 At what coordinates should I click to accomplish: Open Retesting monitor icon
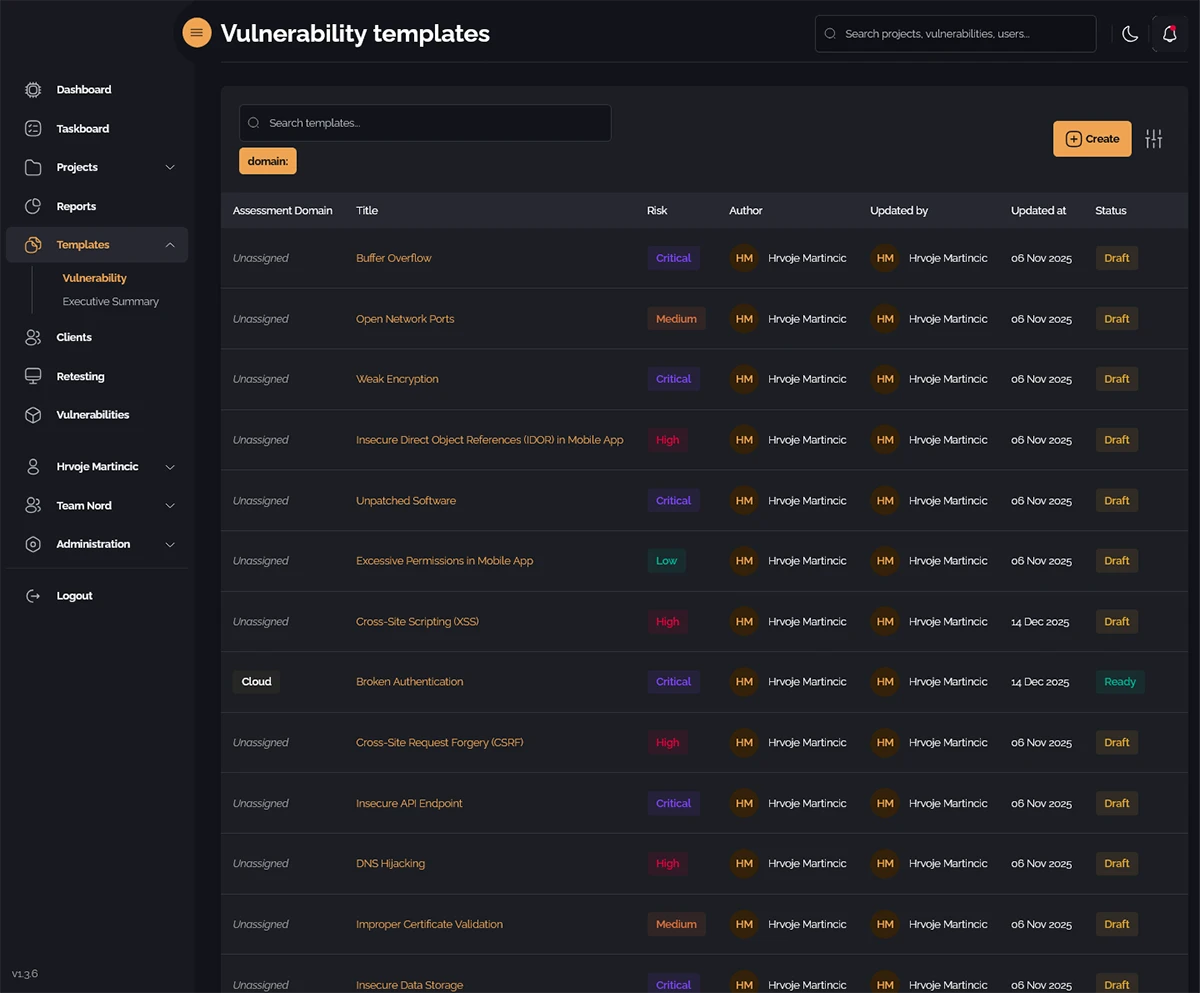tap(33, 377)
